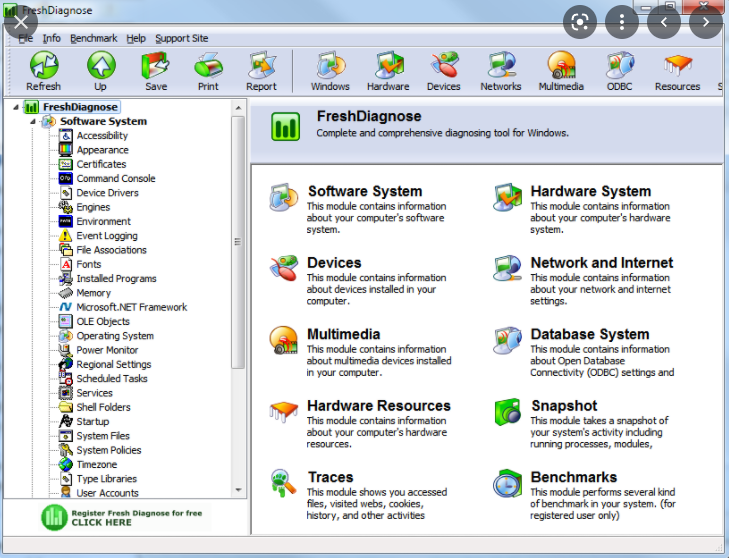Open the File menu

pos(25,38)
